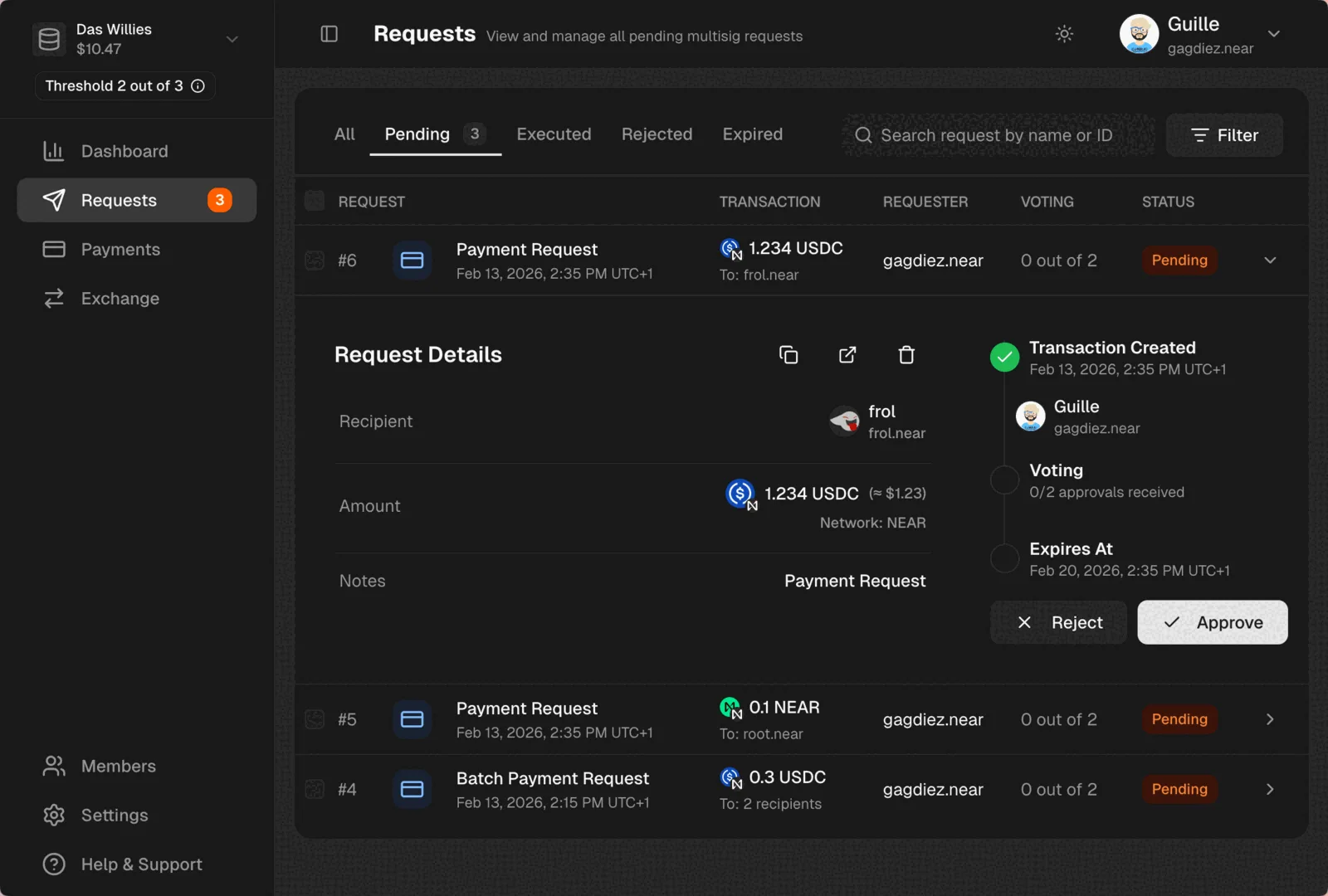
Task: Expand request #5 with its chevron
Action: point(1270,719)
